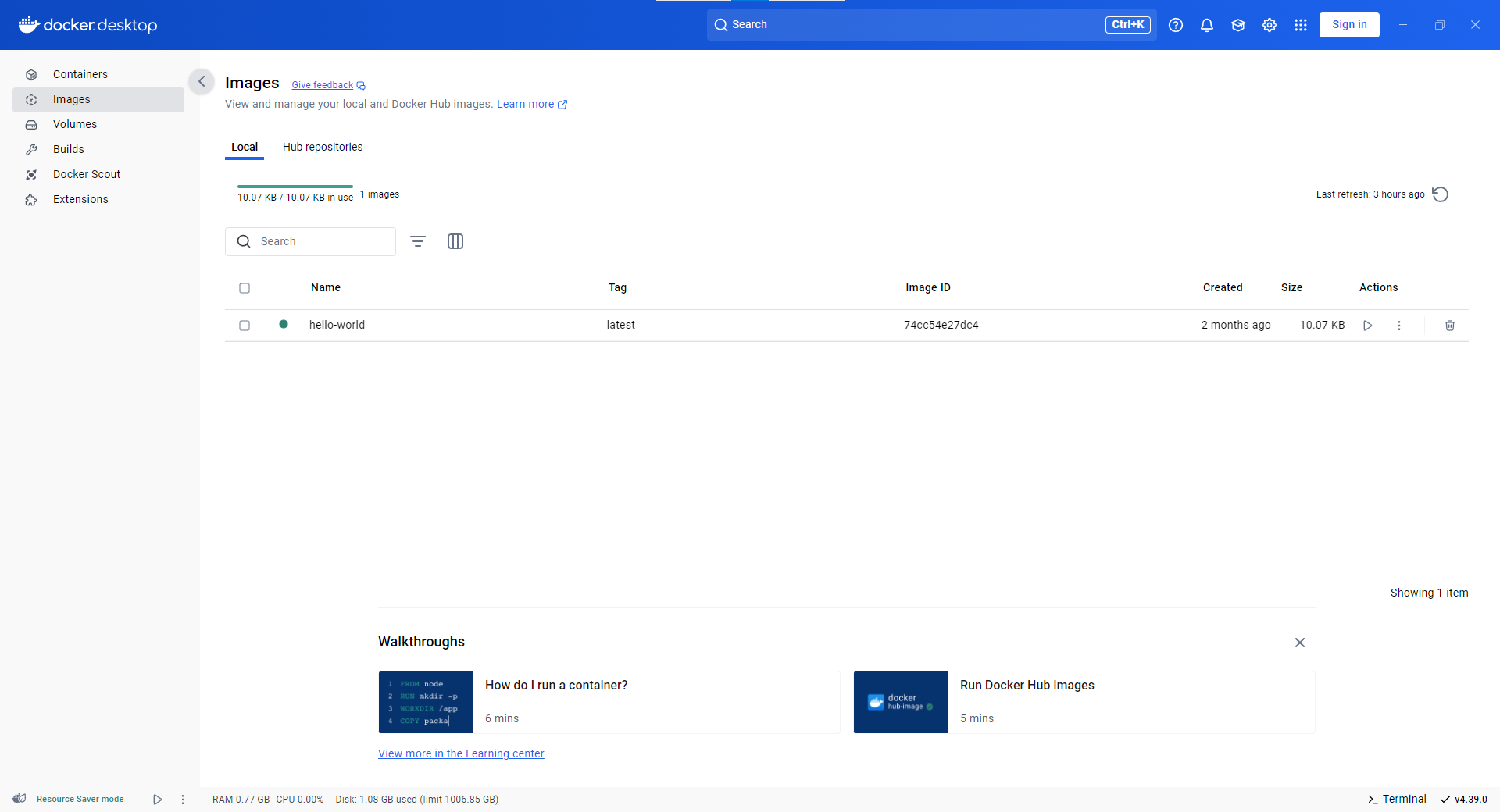The height and width of the screenshot is (812, 1500).
Task: Open Containers in the sidebar
Action: (x=98, y=74)
